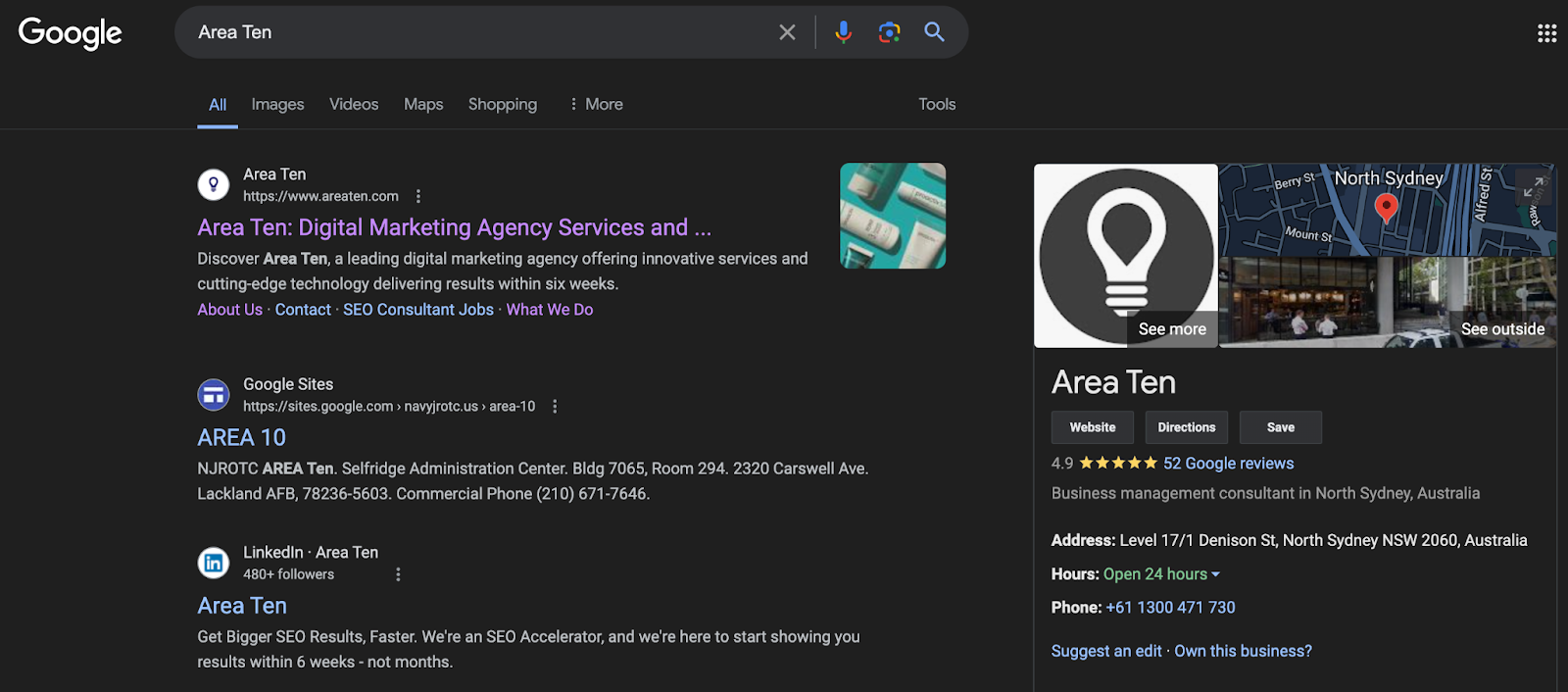Start voice search with microphone icon
Image resolution: width=1568 pixels, height=692 pixels.
tap(843, 32)
